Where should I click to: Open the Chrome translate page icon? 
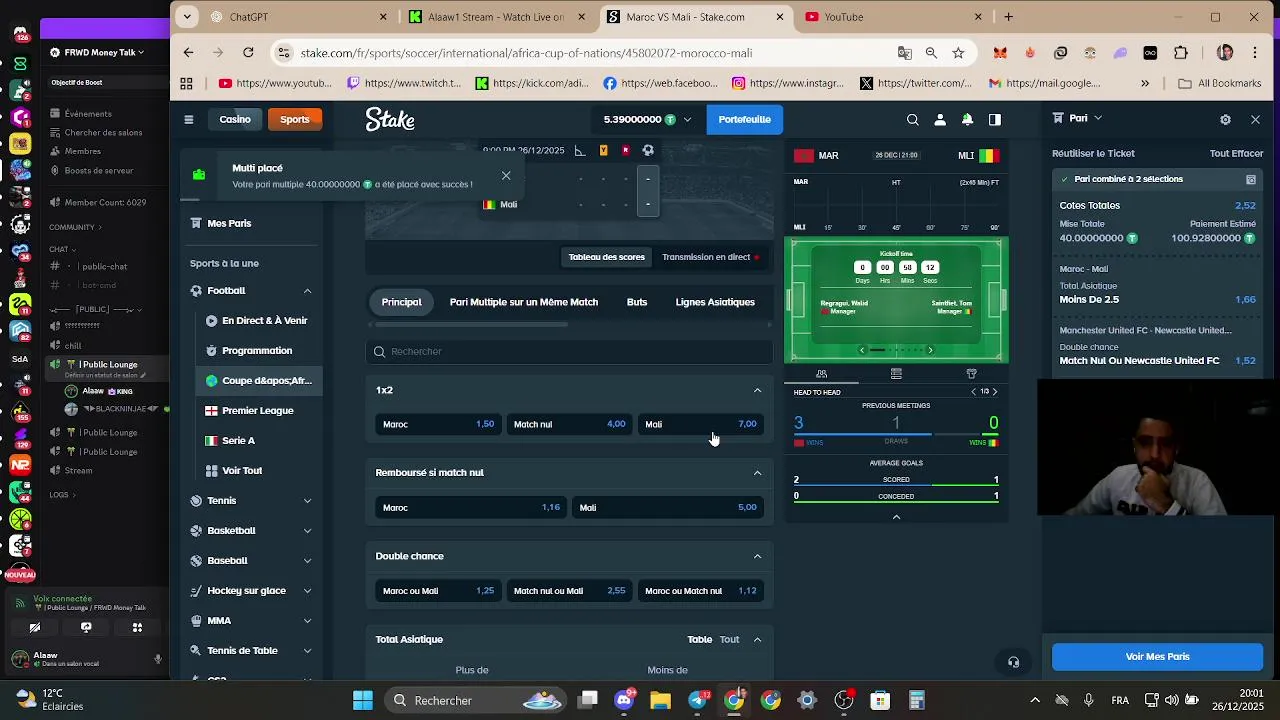(x=904, y=53)
